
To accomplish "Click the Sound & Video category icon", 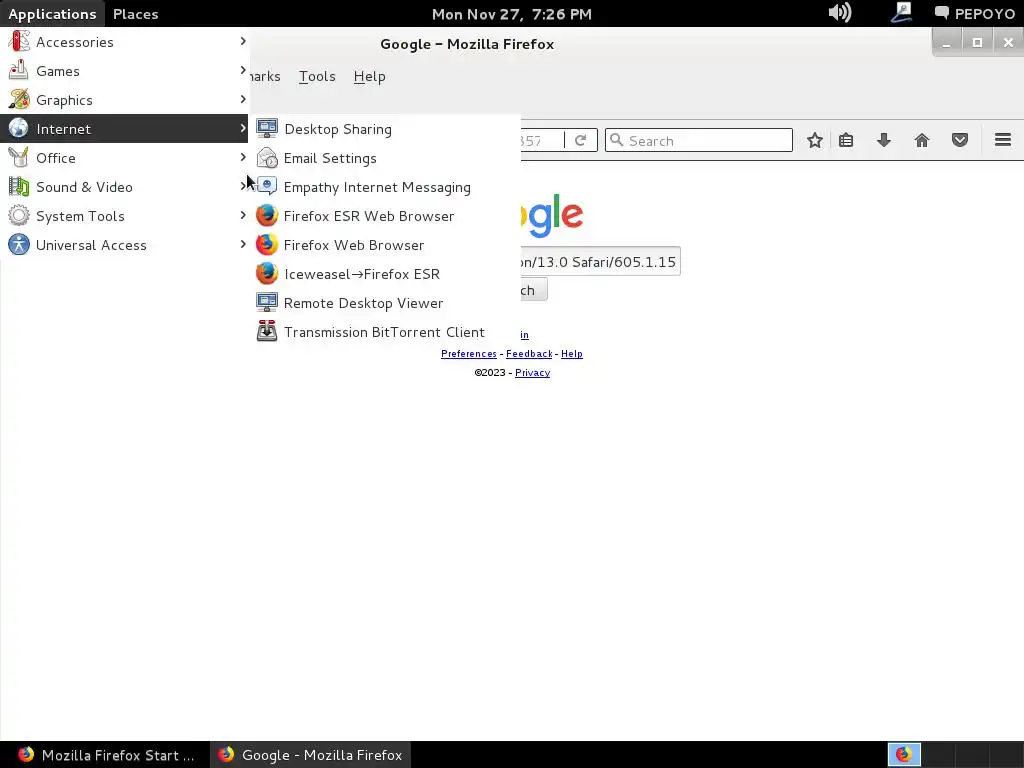I will tap(19, 186).
